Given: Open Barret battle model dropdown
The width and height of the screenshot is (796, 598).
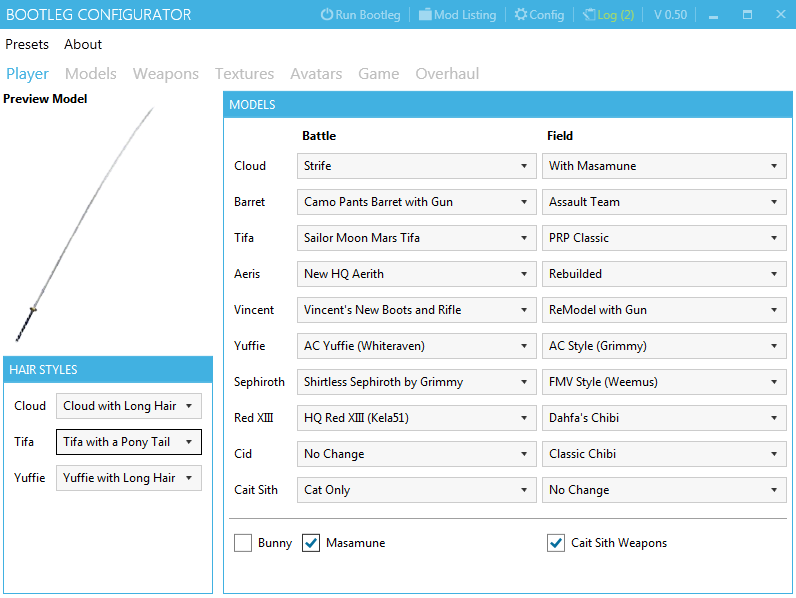Looking at the screenshot, I should coord(416,202).
